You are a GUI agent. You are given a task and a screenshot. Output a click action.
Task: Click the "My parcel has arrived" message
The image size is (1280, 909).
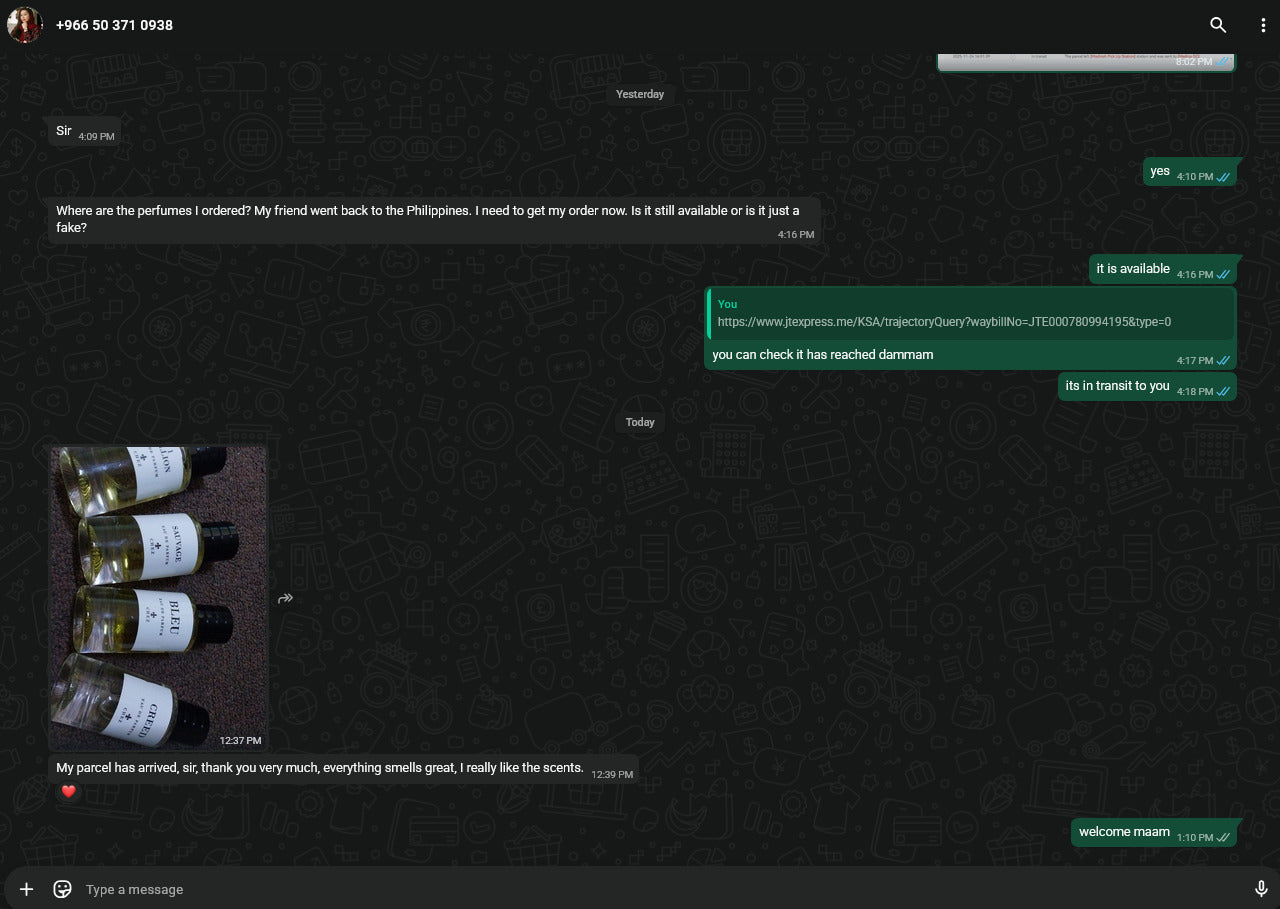[320, 768]
